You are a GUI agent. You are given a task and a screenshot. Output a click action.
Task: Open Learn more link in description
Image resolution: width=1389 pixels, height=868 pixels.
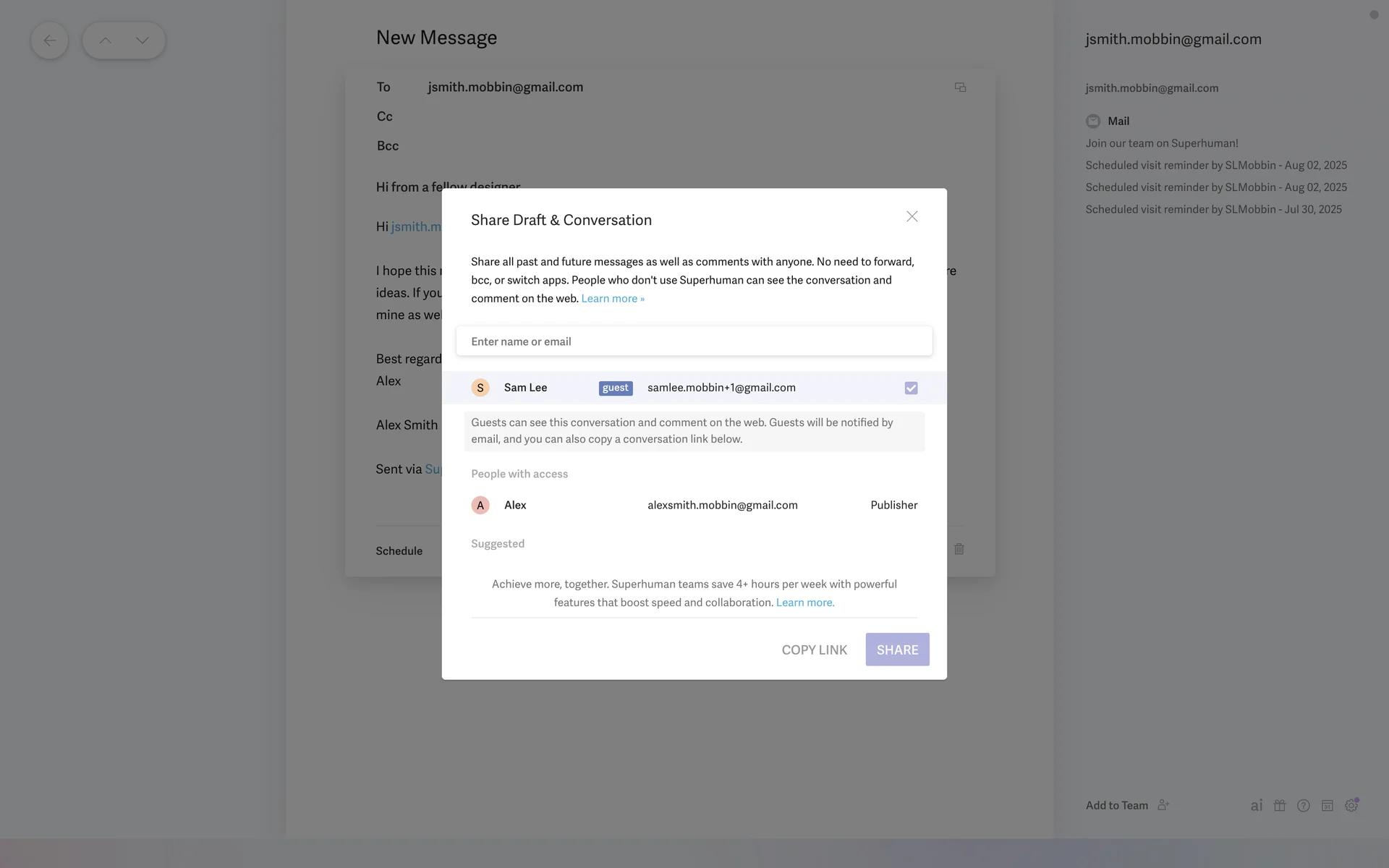tap(612, 299)
